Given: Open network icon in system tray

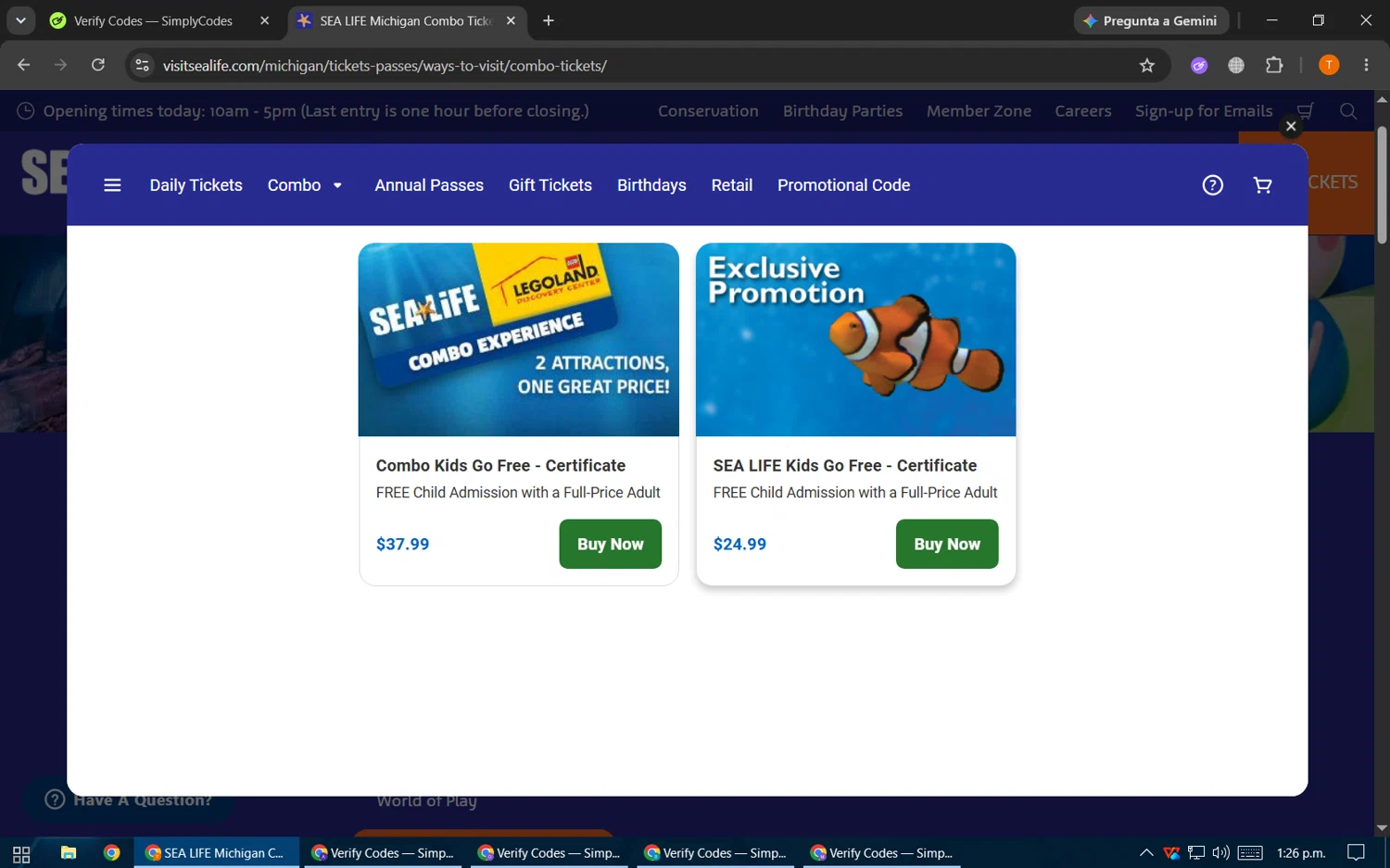Looking at the screenshot, I should point(1196,853).
